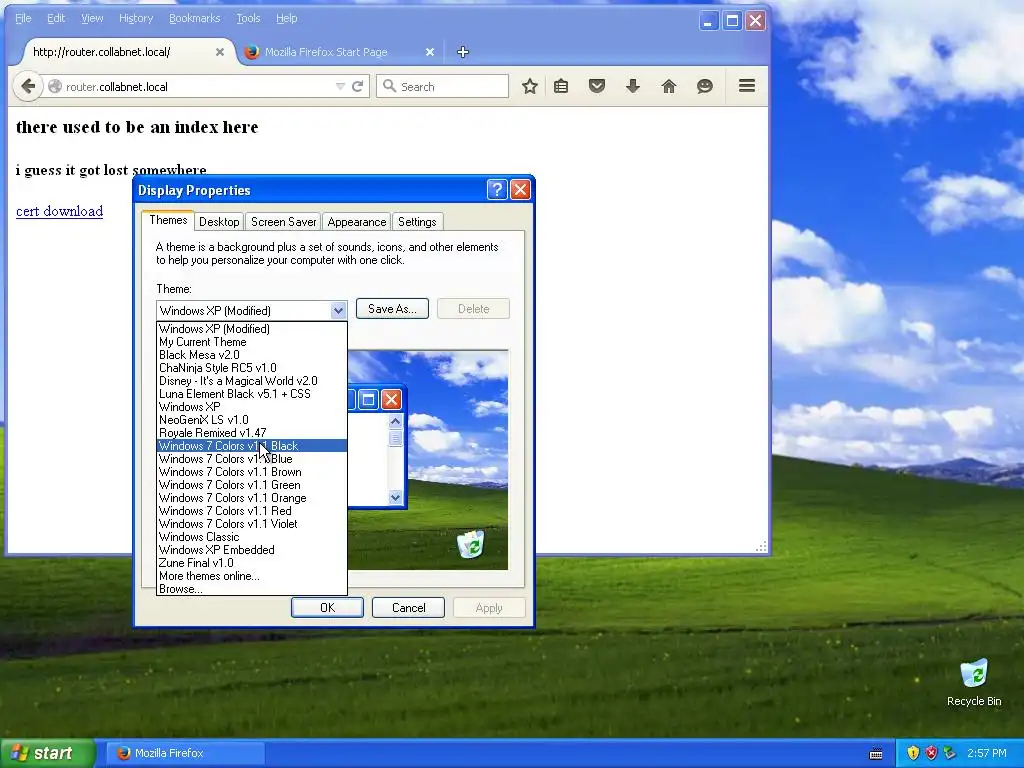The width and height of the screenshot is (1024, 768).
Task: Click Cancel in Display Properties
Action: click(x=408, y=608)
